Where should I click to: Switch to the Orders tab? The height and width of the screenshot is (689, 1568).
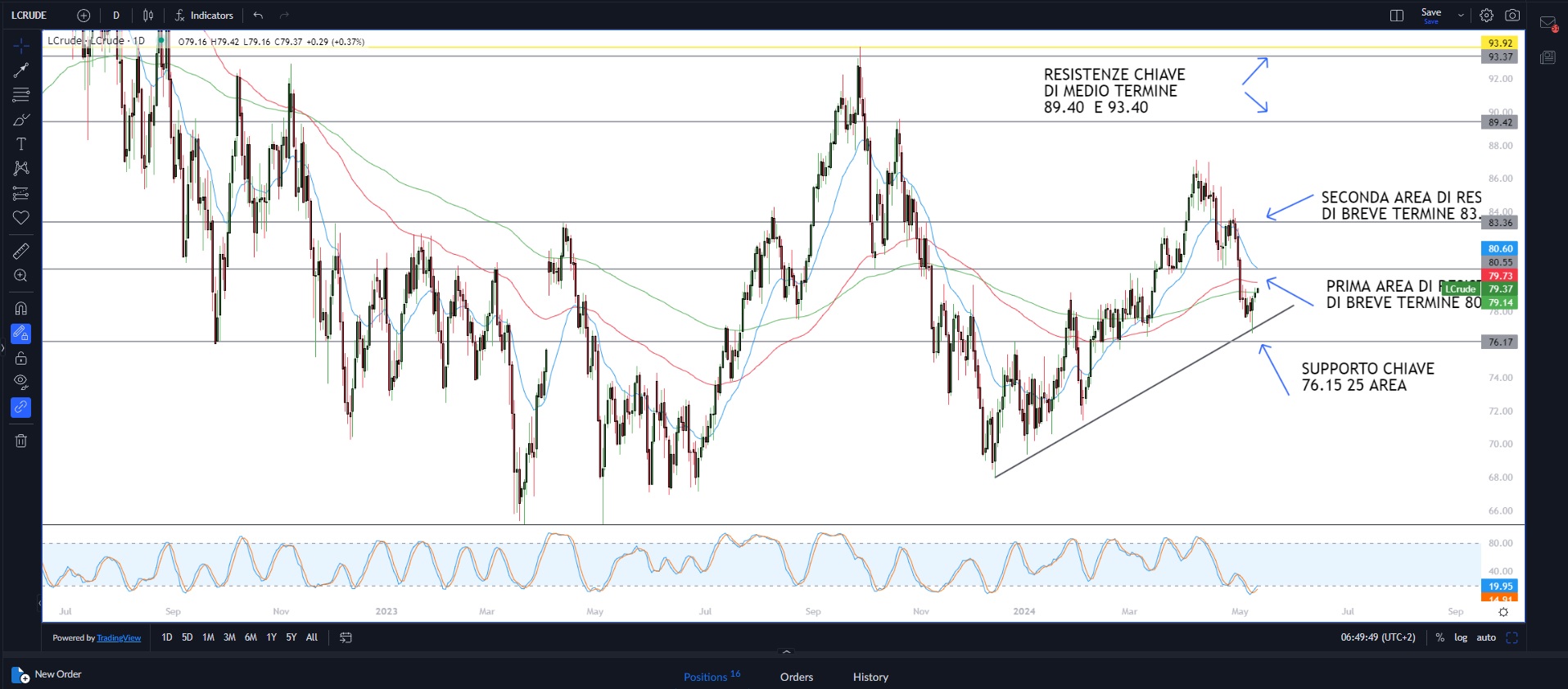[796, 677]
